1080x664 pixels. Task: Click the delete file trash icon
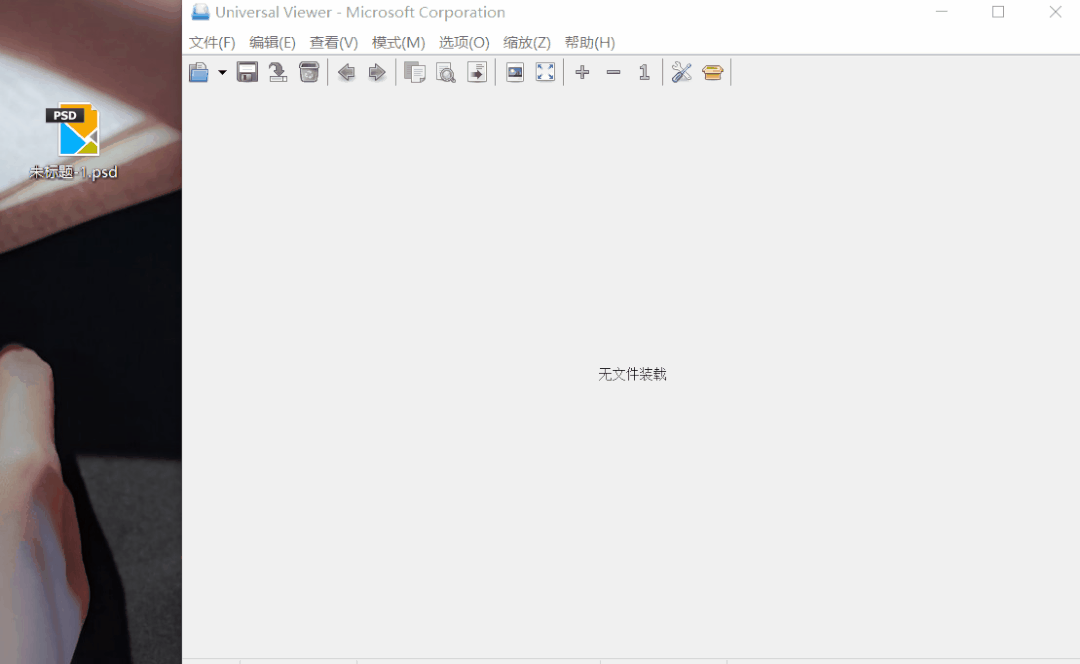click(309, 72)
